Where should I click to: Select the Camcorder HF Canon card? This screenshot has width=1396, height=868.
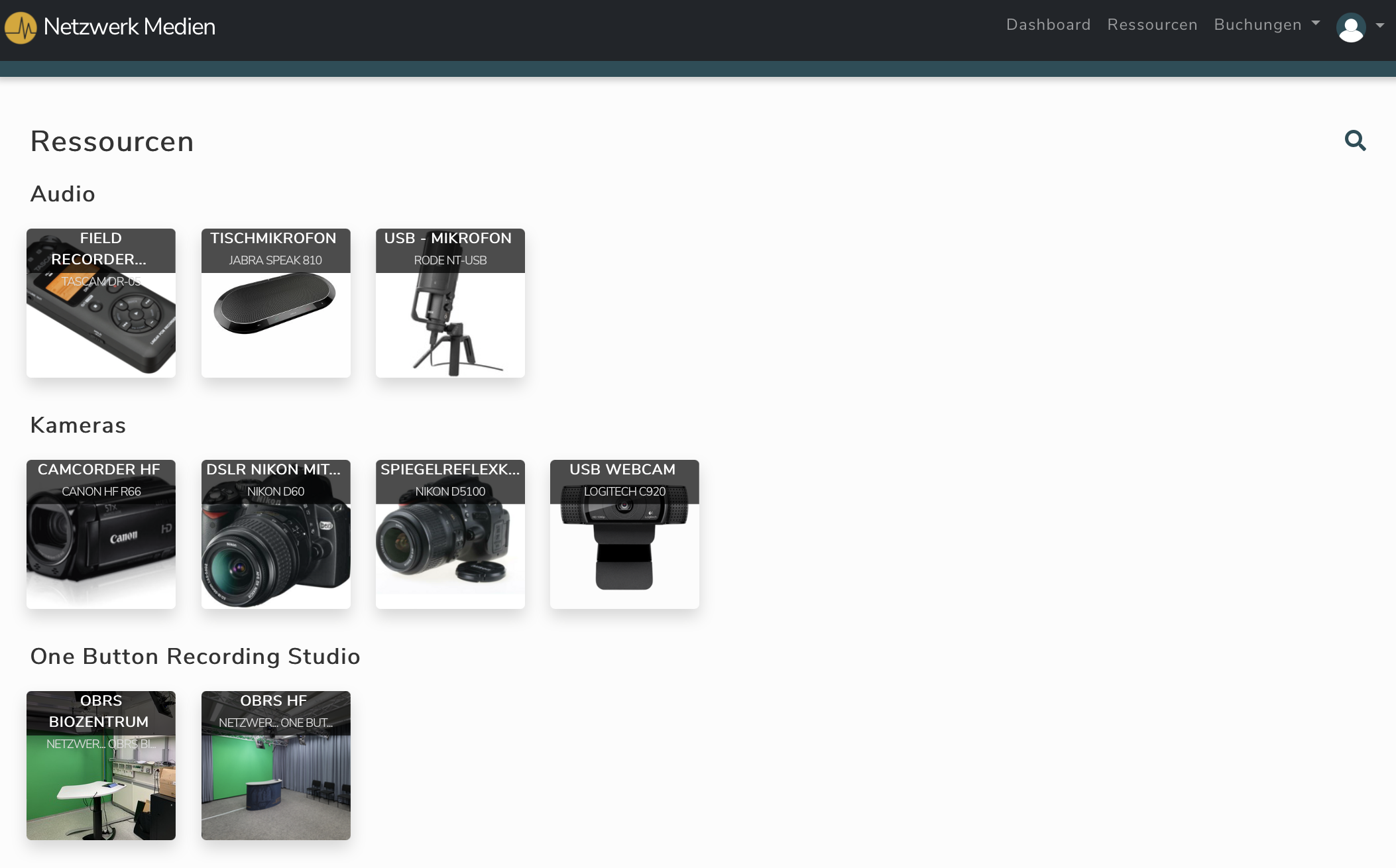[101, 534]
